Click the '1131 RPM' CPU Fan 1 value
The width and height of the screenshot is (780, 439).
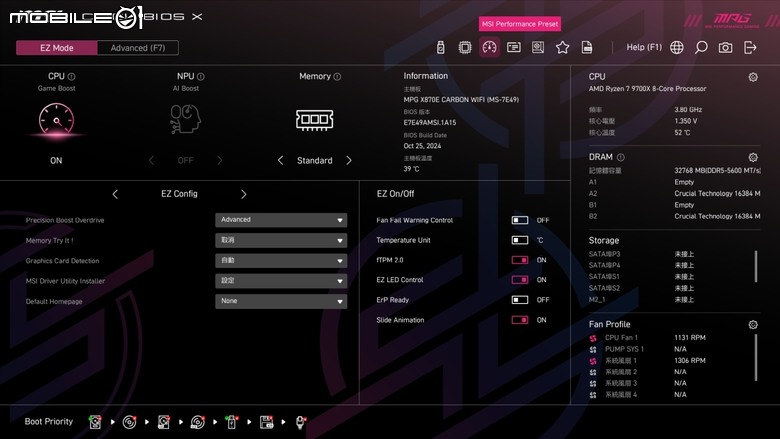click(690, 338)
